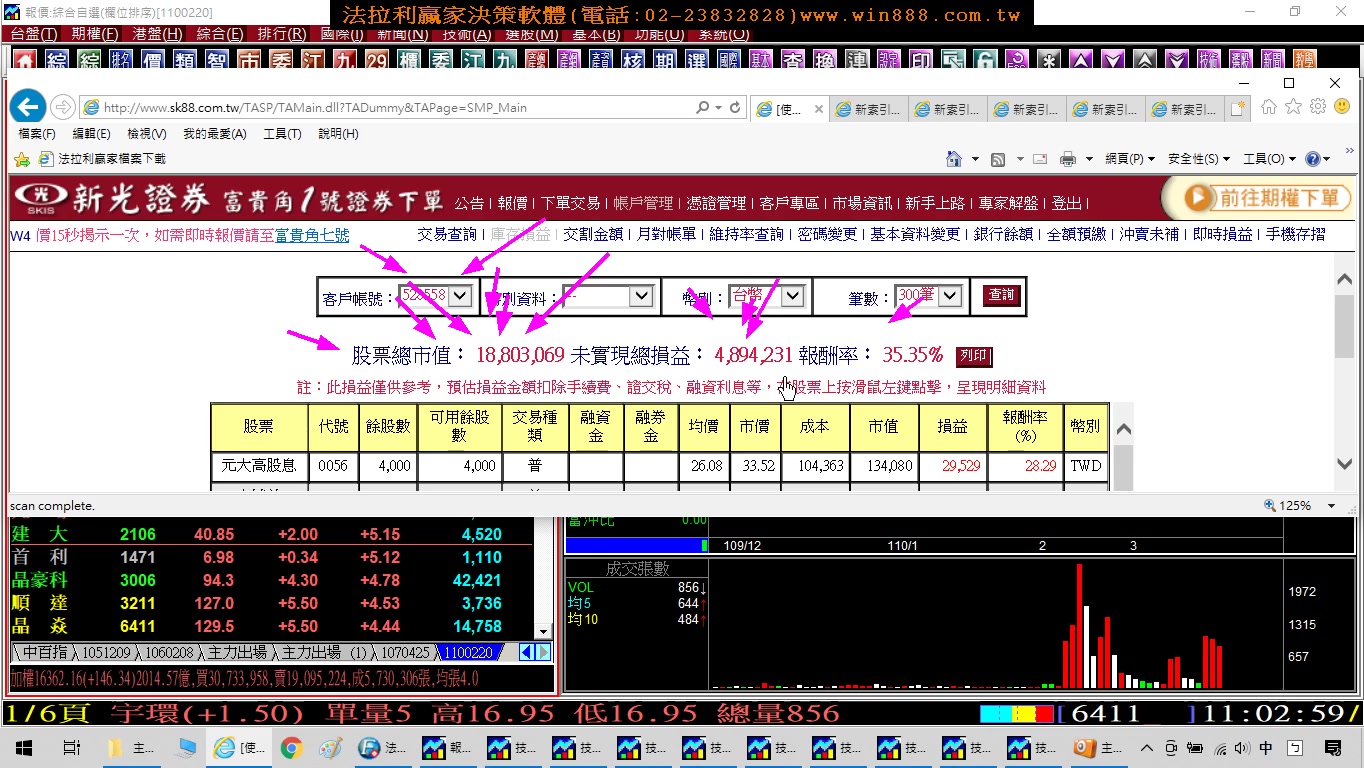Image resolution: width=1364 pixels, height=768 pixels.
Task: Open the 維持率查詢 link
Action: coord(746,234)
